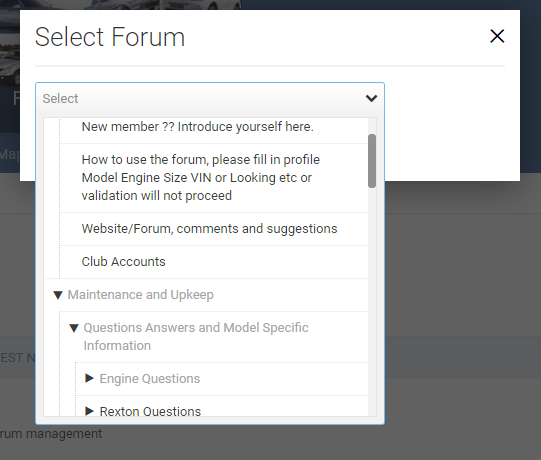Collapse the Maintenance and Upkeep triangle
Screen dimensions: 541x460
click(x=58, y=295)
